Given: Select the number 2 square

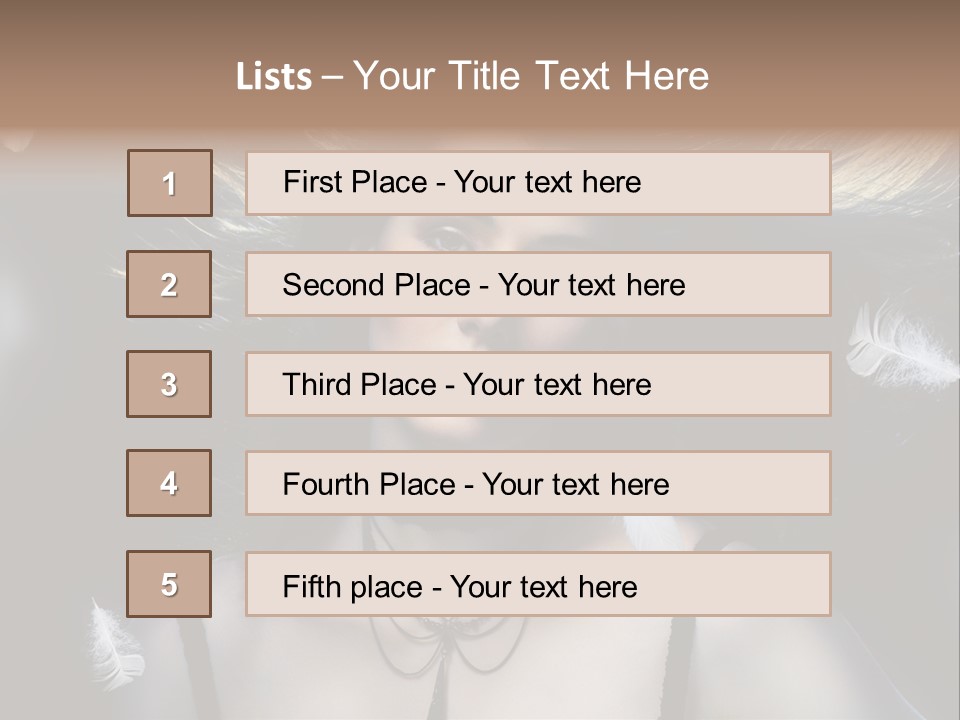Looking at the screenshot, I should click(169, 284).
